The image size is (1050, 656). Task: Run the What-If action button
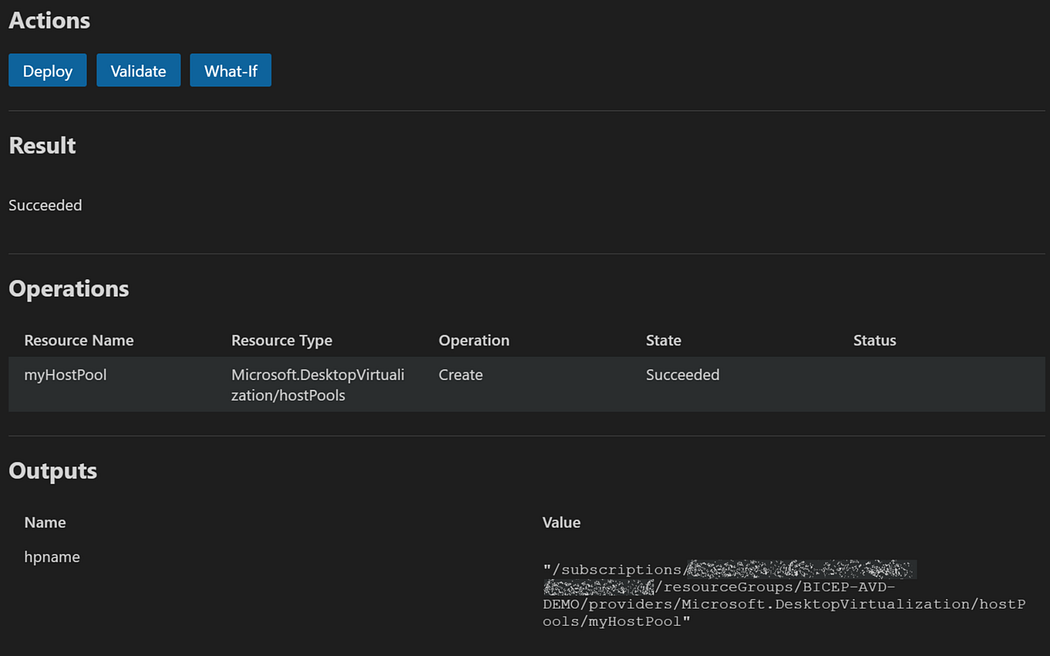tap(230, 71)
